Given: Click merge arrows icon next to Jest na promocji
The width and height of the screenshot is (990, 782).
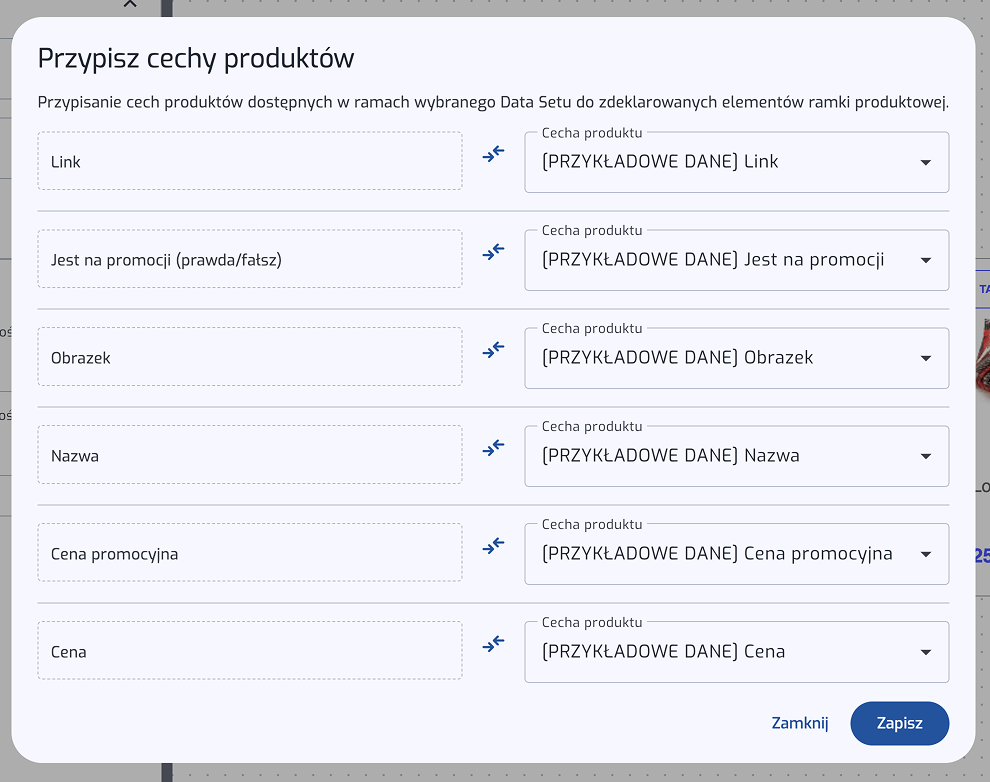Looking at the screenshot, I should [x=493, y=252].
